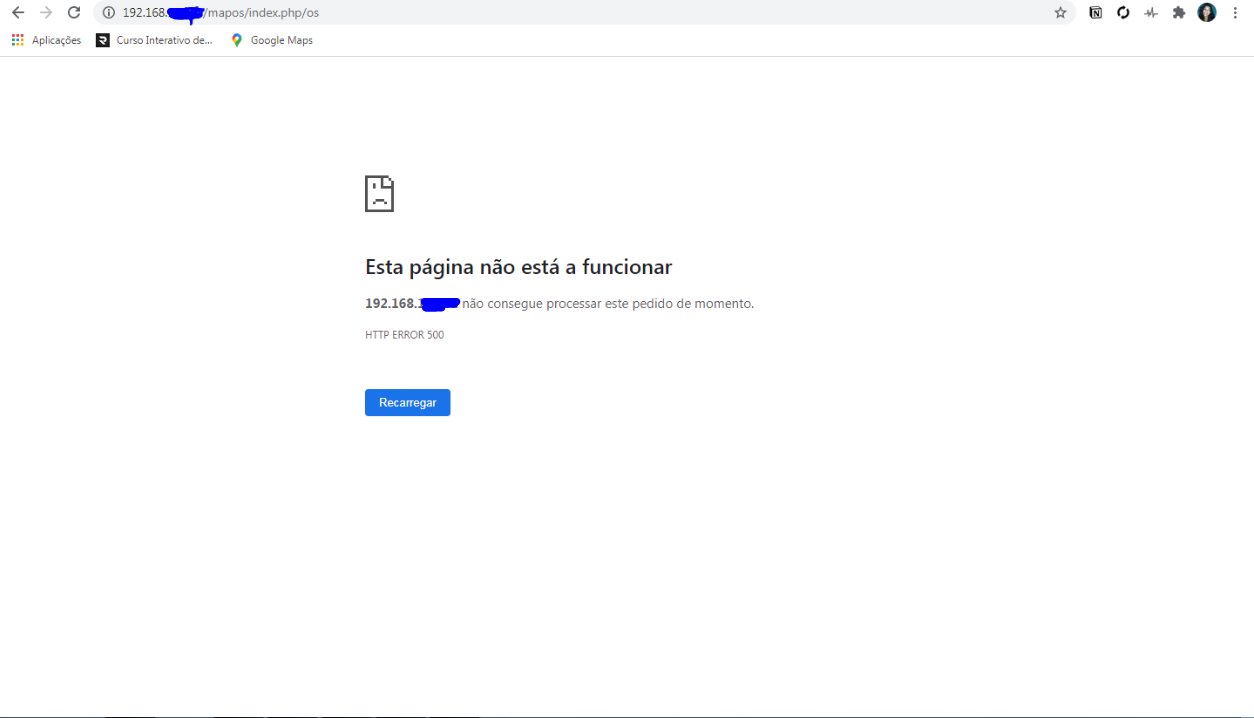This screenshot has height=718, width=1254.
Task: Click the circular sync extension icon
Action: tap(1123, 13)
